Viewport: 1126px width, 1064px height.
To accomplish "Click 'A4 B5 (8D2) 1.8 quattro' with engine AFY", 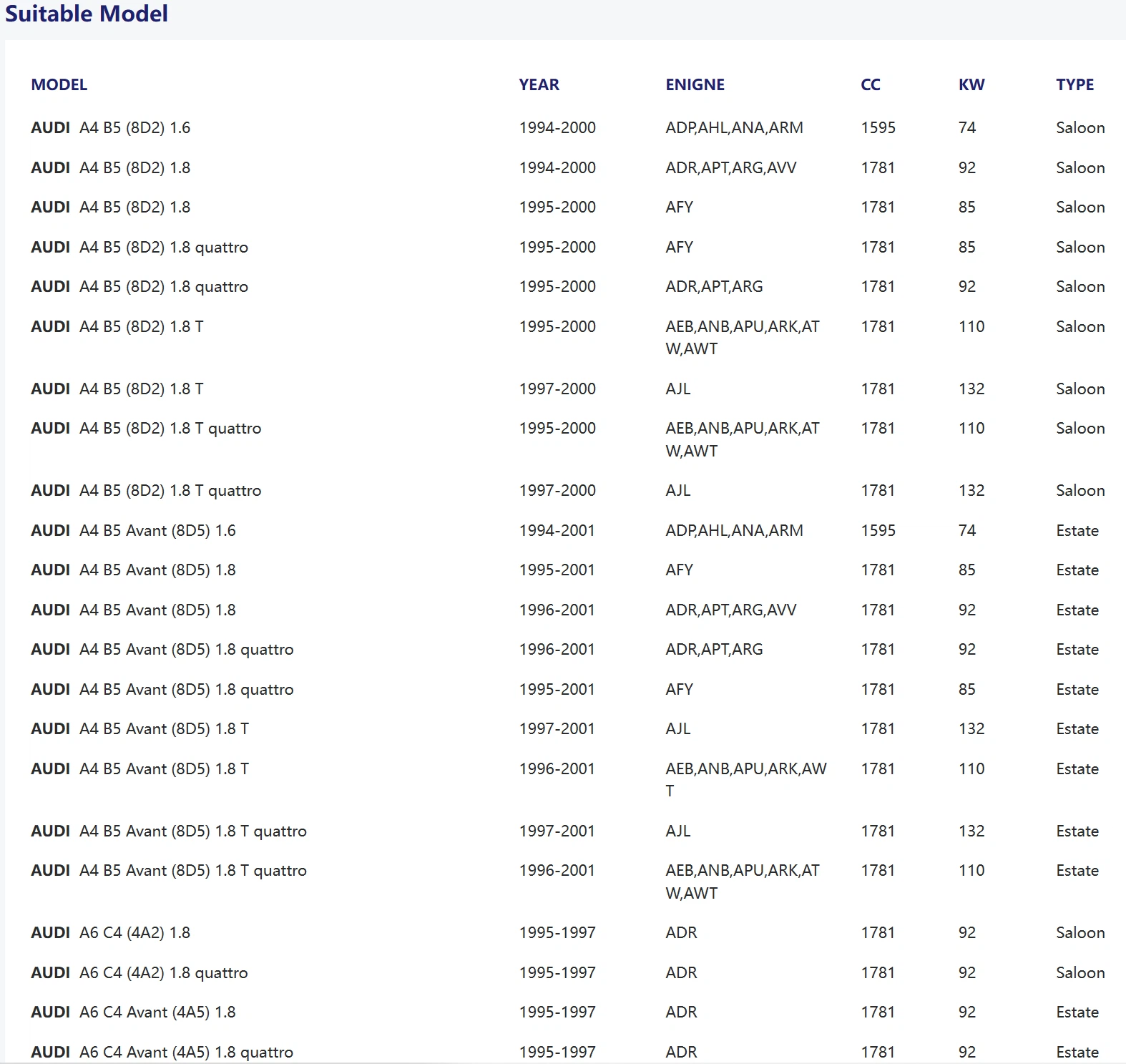I will coord(139,247).
